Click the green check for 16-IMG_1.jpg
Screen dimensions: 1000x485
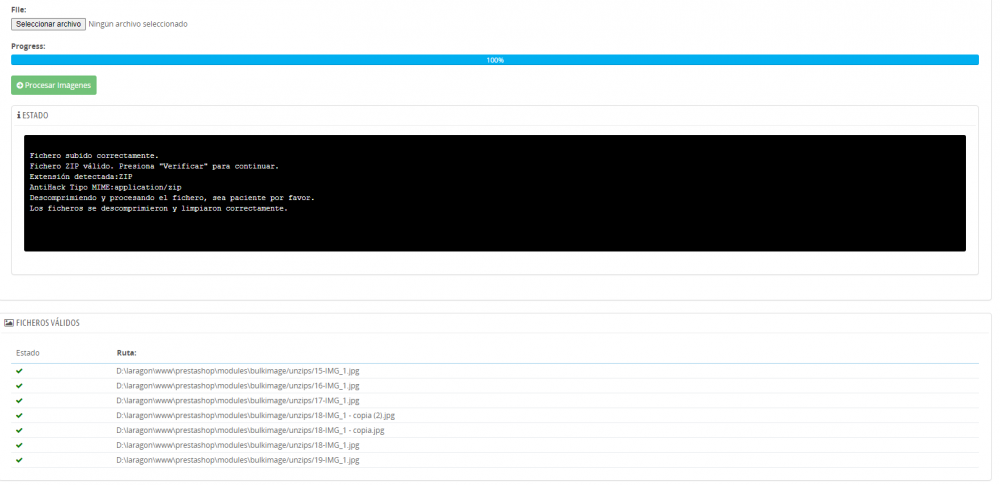pyautogui.click(x=19, y=385)
